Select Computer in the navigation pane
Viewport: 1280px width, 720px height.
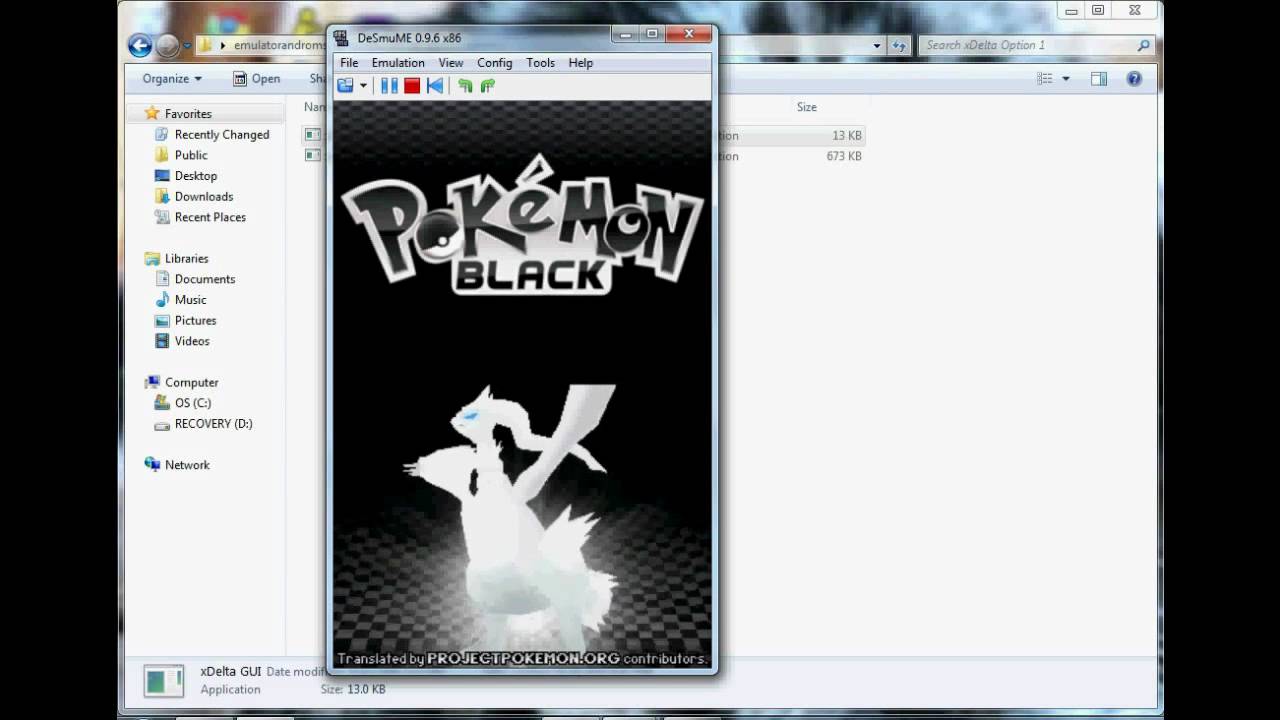tap(191, 382)
